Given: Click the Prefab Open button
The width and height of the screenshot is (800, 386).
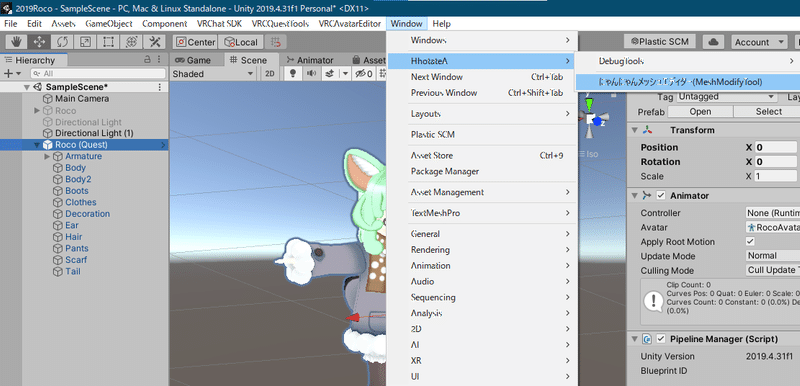Looking at the screenshot, I should click(x=700, y=112).
